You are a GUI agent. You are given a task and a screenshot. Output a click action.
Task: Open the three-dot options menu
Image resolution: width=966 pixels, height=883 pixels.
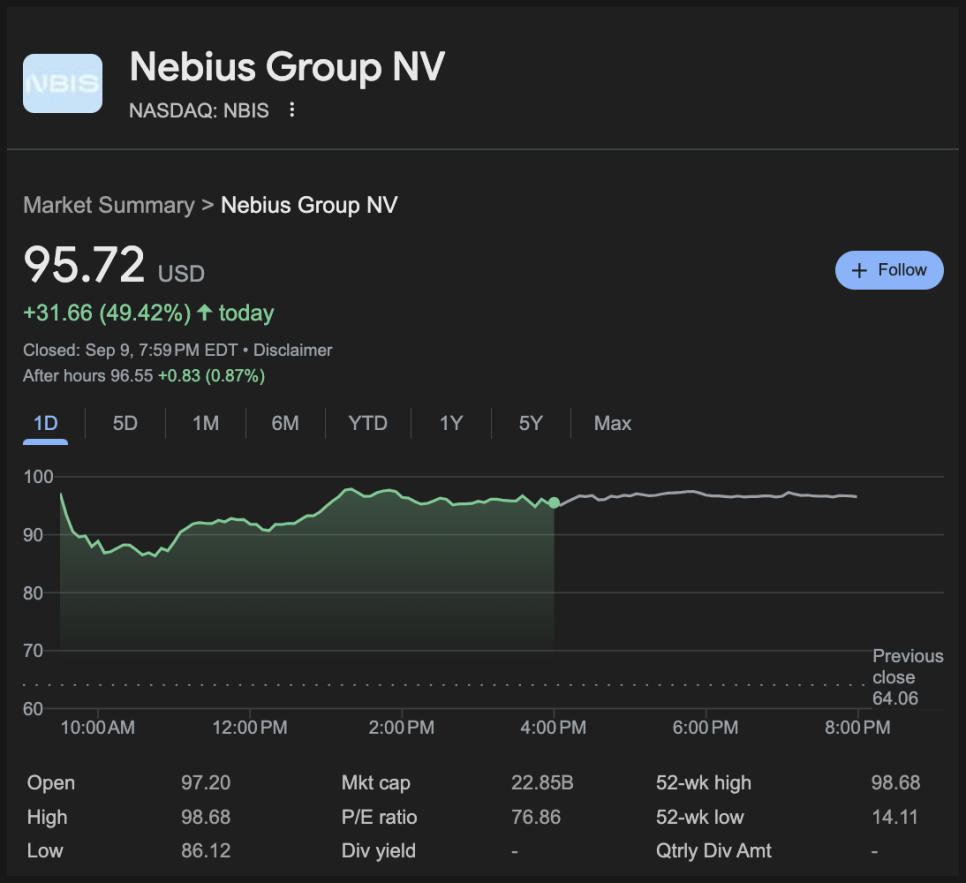(x=292, y=110)
